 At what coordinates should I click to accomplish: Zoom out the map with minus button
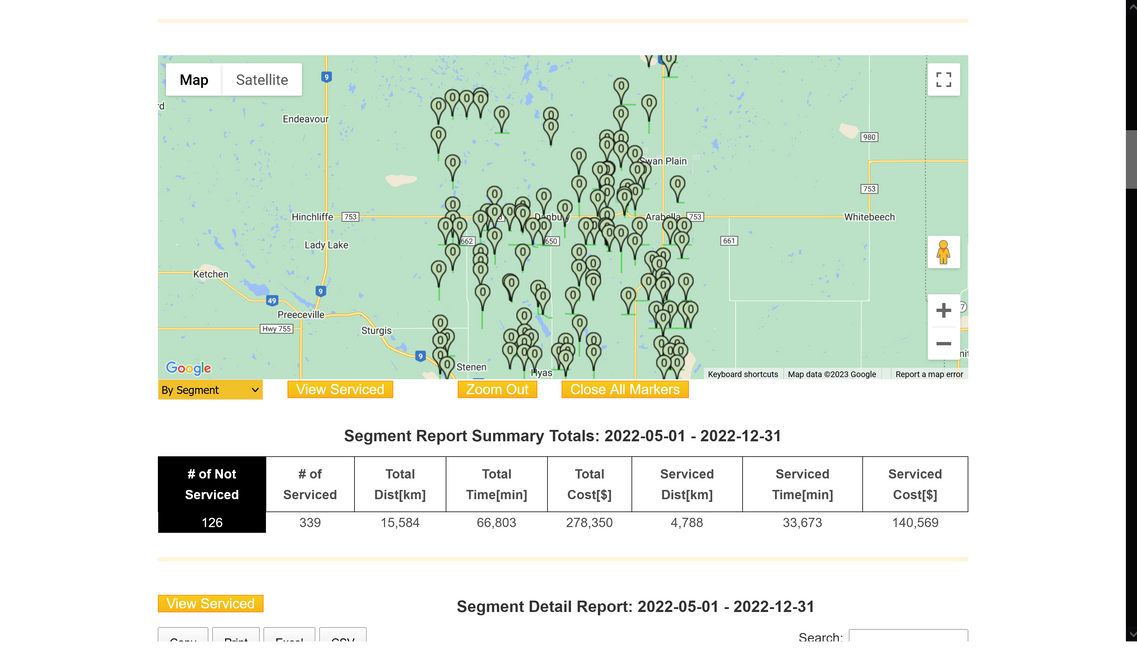point(943,344)
